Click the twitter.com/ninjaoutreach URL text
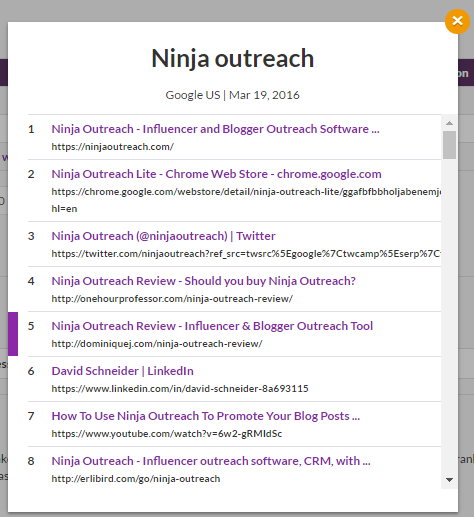474x517 pixels. (x=246, y=254)
